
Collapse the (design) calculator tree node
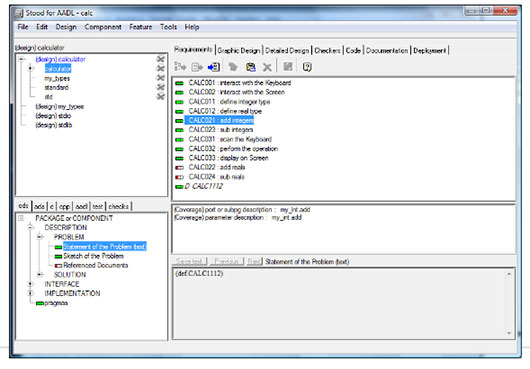tap(22, 59)
